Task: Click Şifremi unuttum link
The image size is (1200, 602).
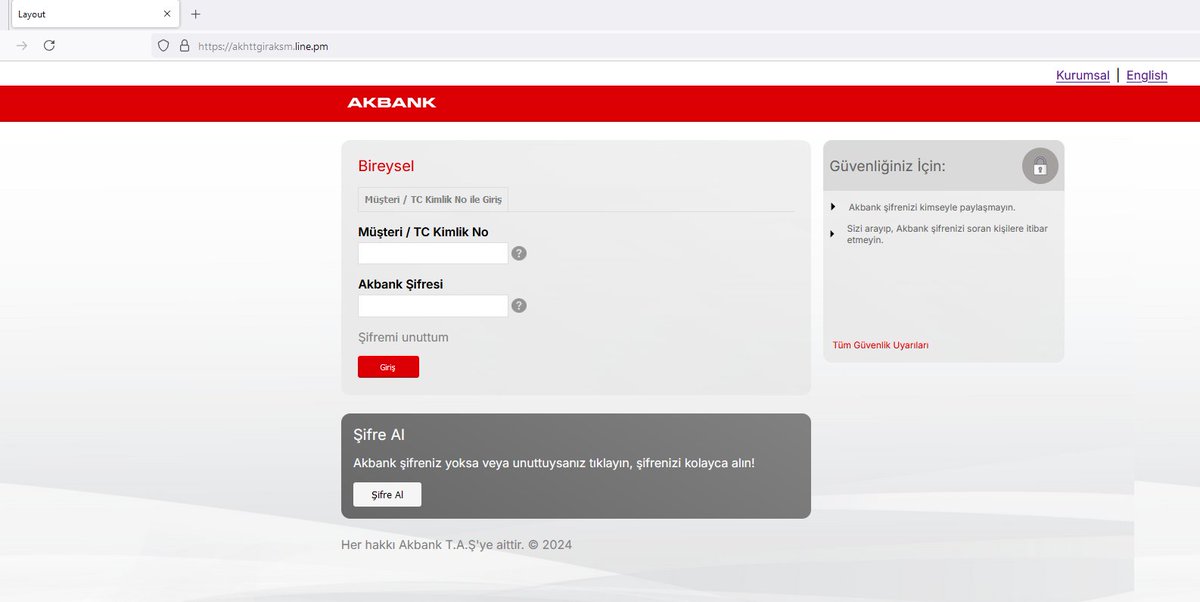Action: (x=403, y=337)
